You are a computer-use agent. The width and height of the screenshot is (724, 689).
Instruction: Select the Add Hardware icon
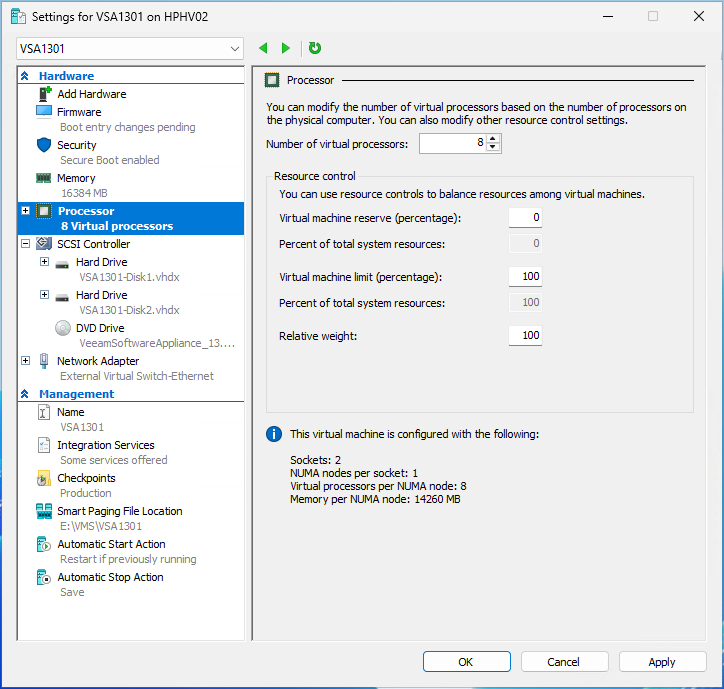tap(44, 94)
